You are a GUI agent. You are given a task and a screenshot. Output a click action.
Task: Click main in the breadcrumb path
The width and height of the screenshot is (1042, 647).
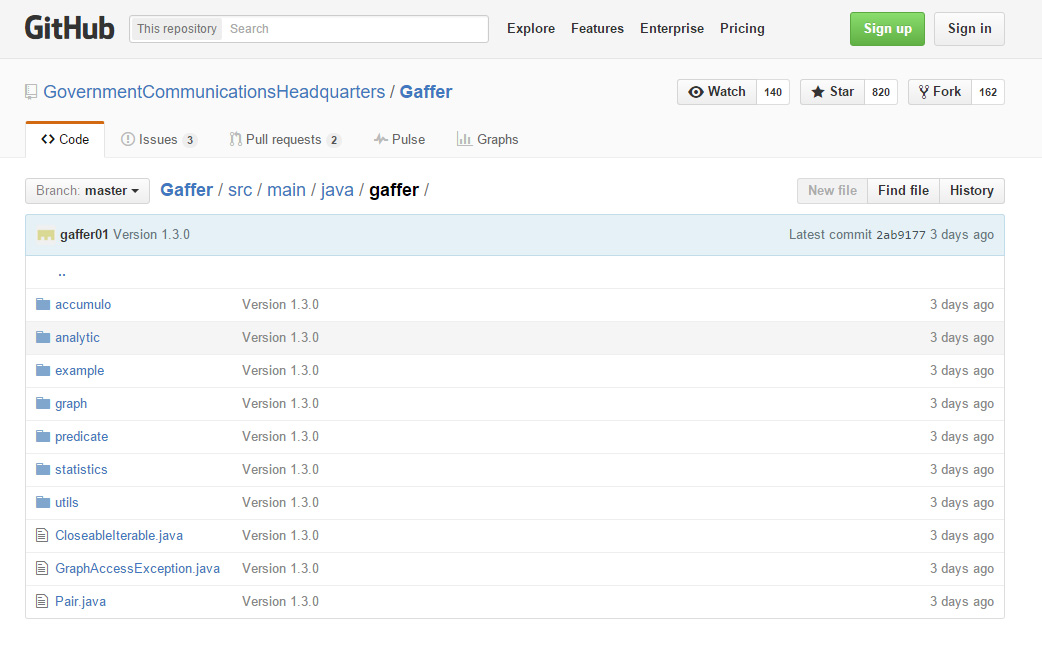(x=286, y=190)
